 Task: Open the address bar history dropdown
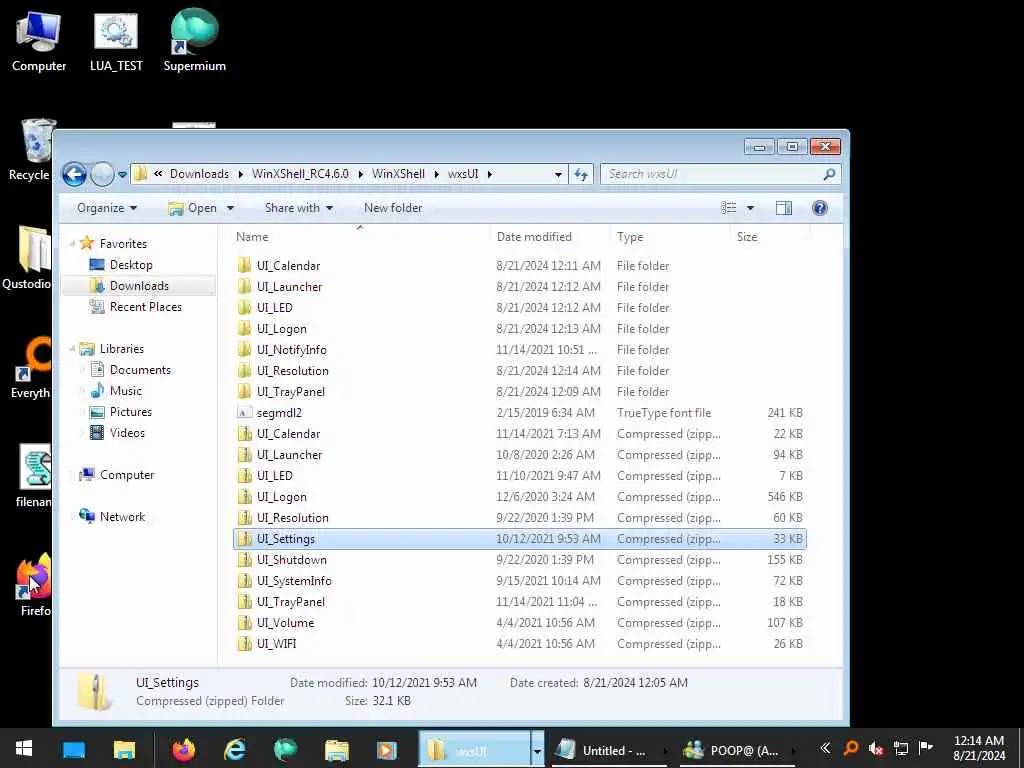[x=558, y=174]
